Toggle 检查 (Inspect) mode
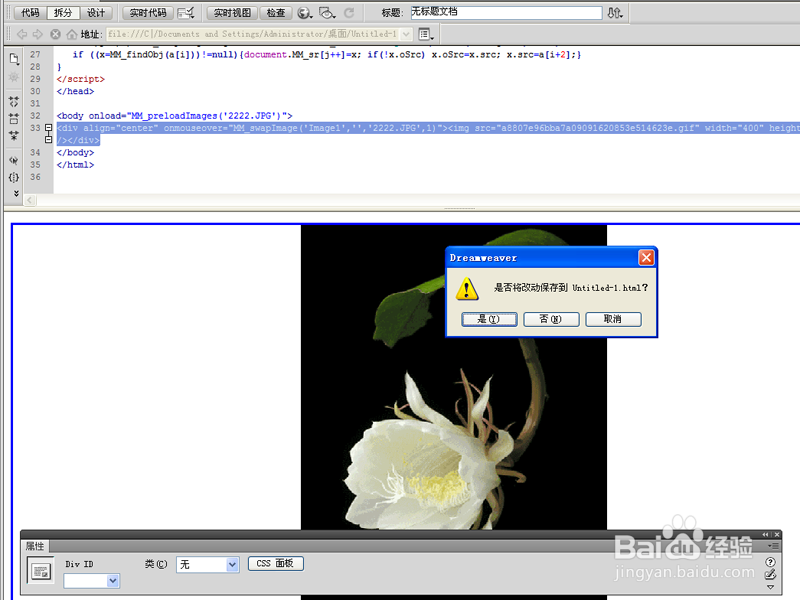Viewport: 800px width, 600px height. click(276, 13)
